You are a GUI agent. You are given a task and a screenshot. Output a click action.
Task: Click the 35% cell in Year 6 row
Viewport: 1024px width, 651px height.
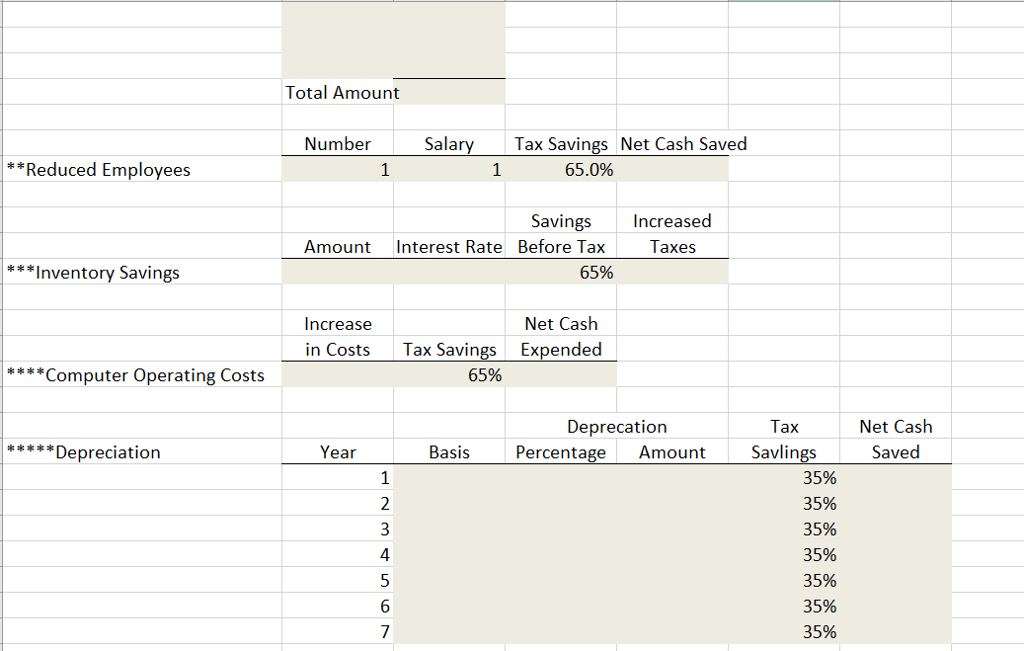[x=784, y=606]
